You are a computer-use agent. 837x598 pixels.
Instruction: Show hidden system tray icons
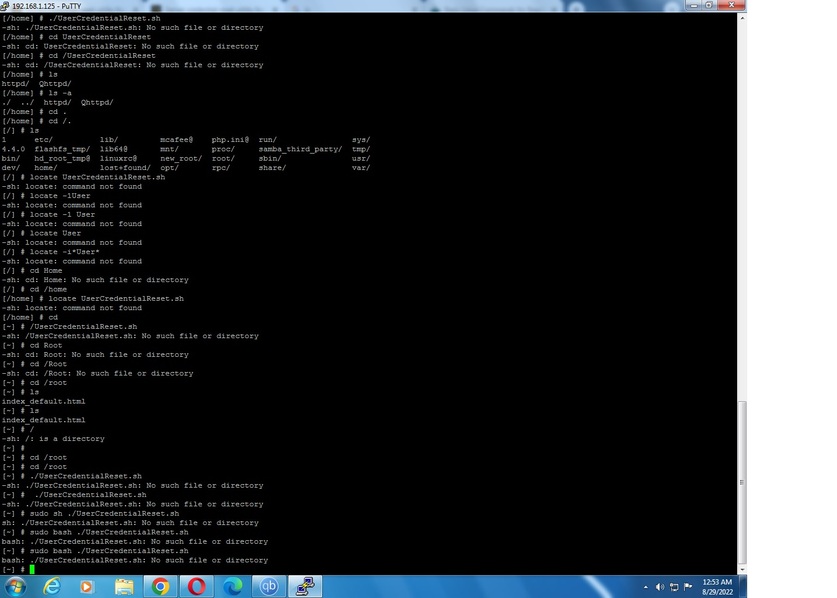pos(646,587)
